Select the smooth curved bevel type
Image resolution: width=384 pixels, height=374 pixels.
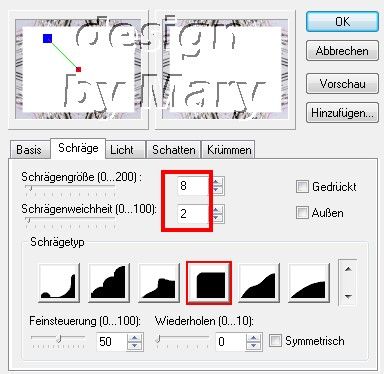(308, 283)
